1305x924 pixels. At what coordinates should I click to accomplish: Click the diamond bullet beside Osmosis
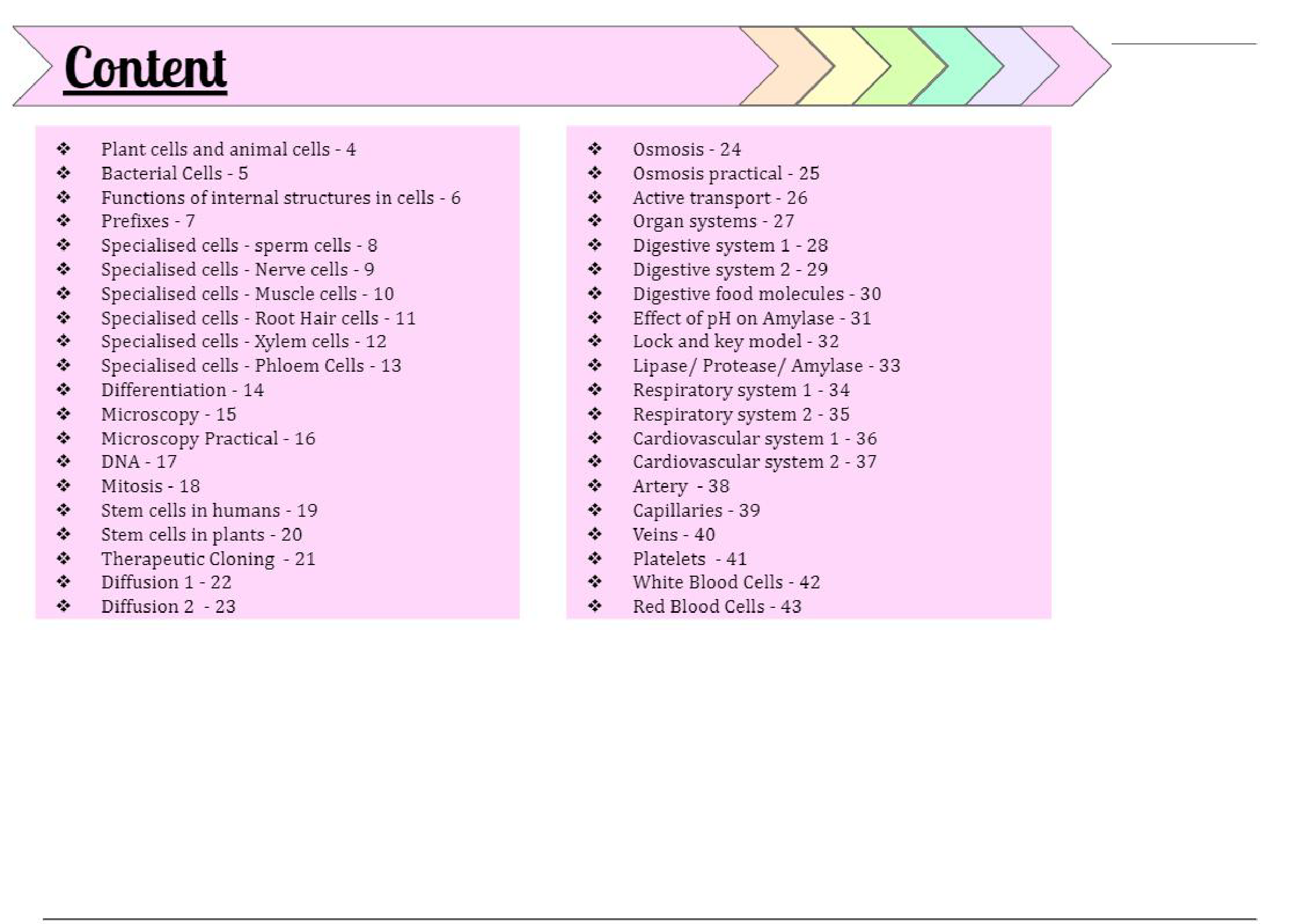coord(595,149)
